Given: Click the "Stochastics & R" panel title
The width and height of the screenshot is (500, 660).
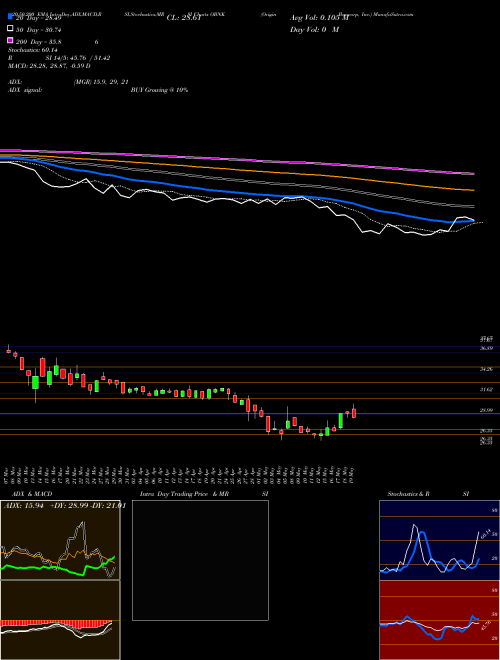Looking at the screenshot, I should (x=409, y=494).
